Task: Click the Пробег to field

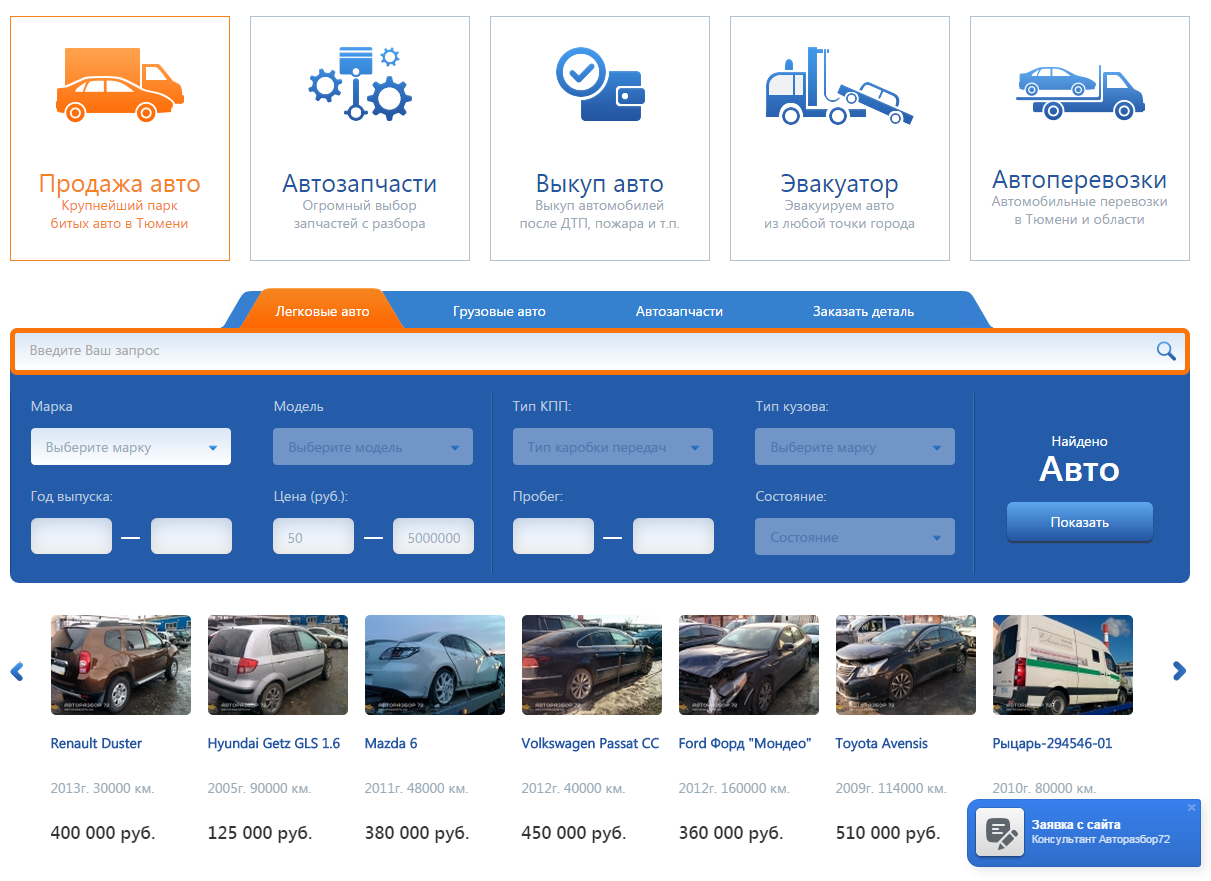Action: click(673, 536)
